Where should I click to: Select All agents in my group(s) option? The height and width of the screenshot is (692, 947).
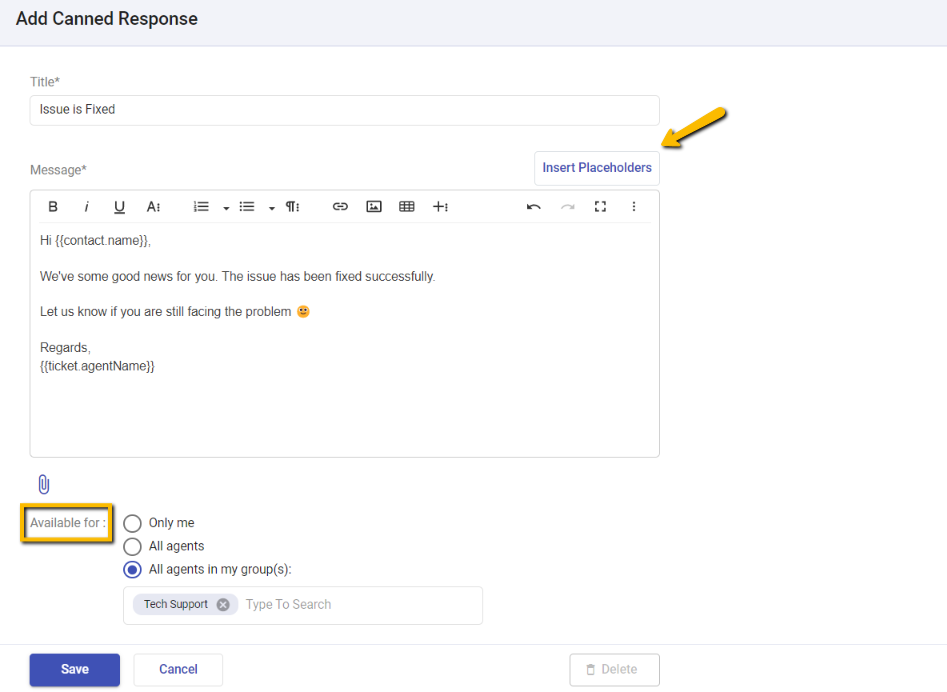click(132, 569)
